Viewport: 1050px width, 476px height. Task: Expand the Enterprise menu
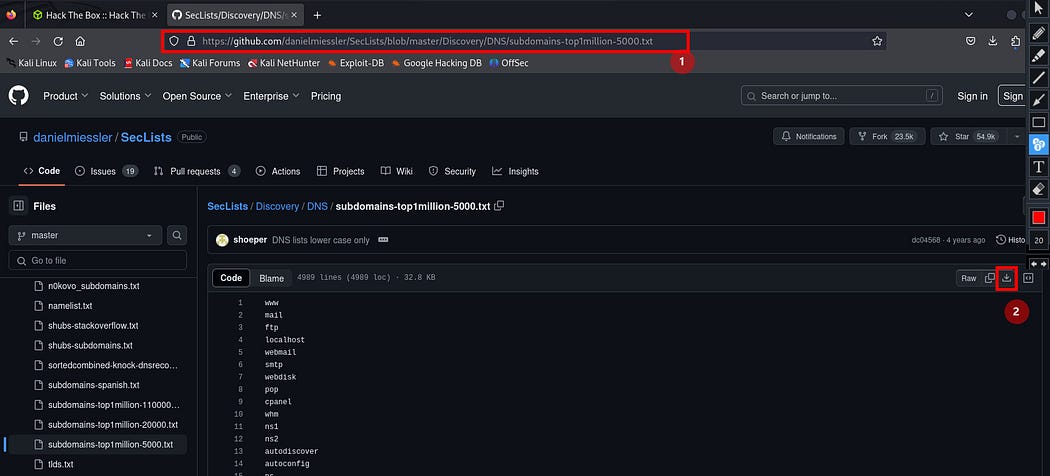click(271, 96)
